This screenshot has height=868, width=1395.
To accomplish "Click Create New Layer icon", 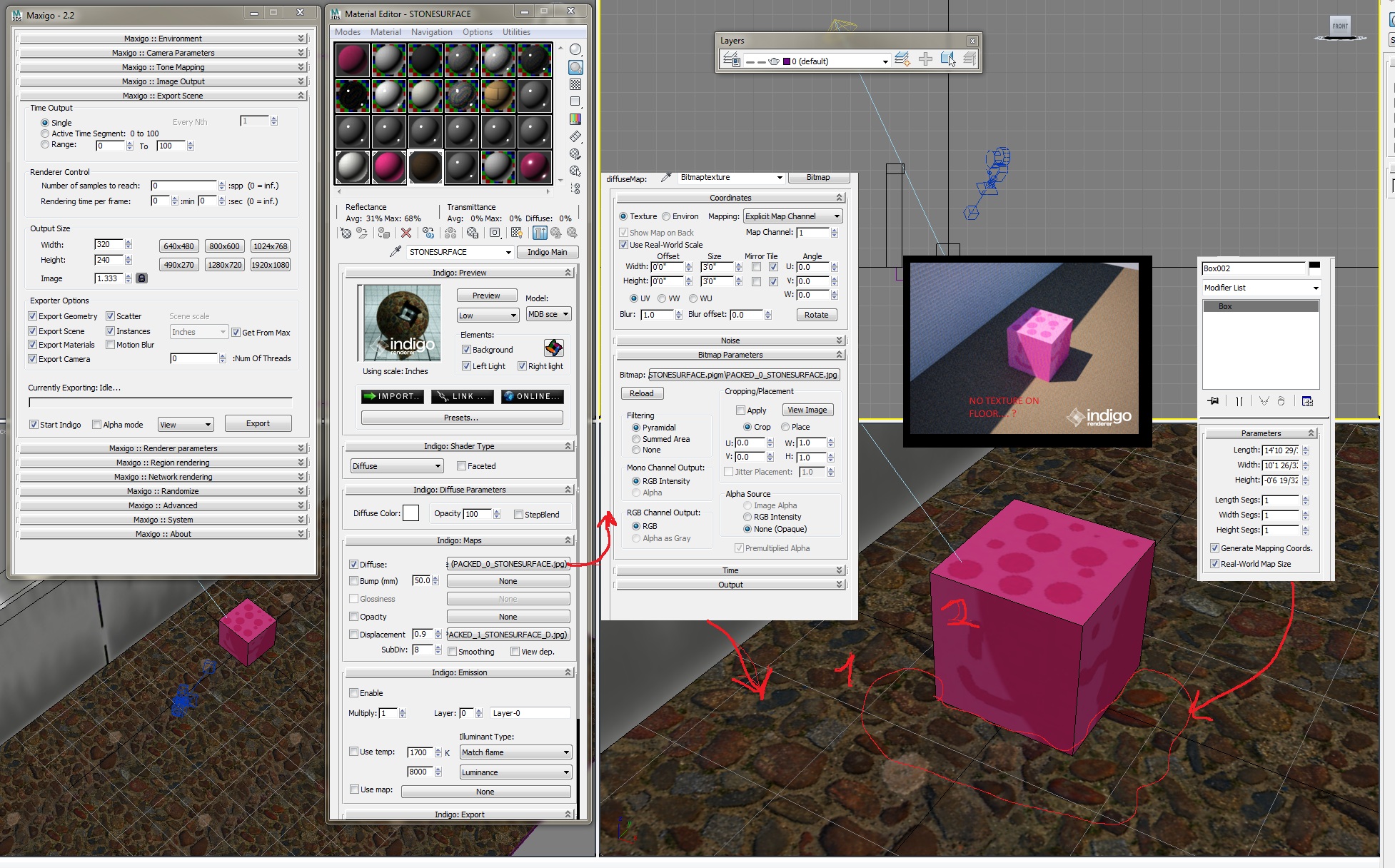I will (x=902, y=59).
